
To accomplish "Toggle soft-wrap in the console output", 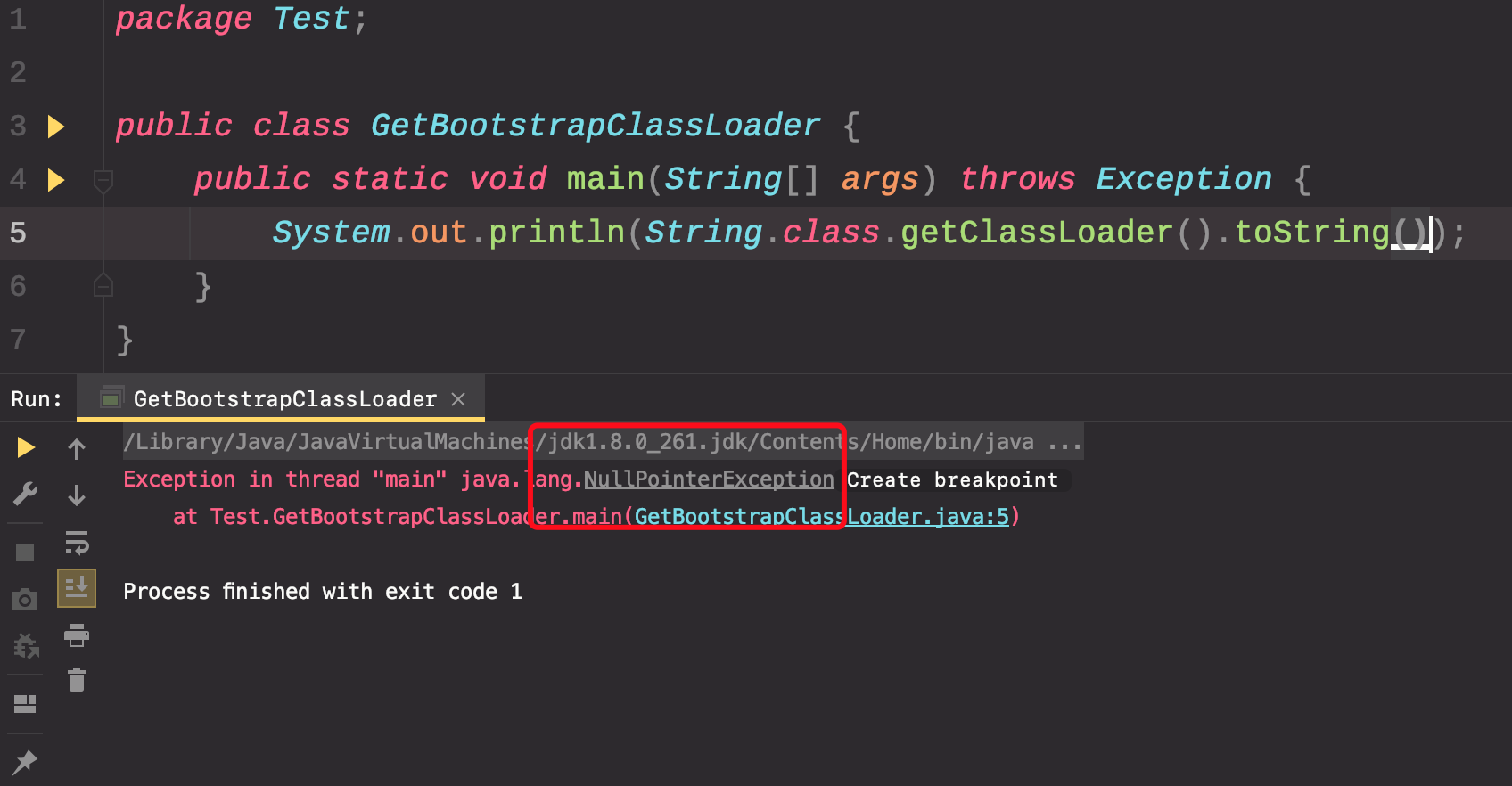I will tap(77, 542).
